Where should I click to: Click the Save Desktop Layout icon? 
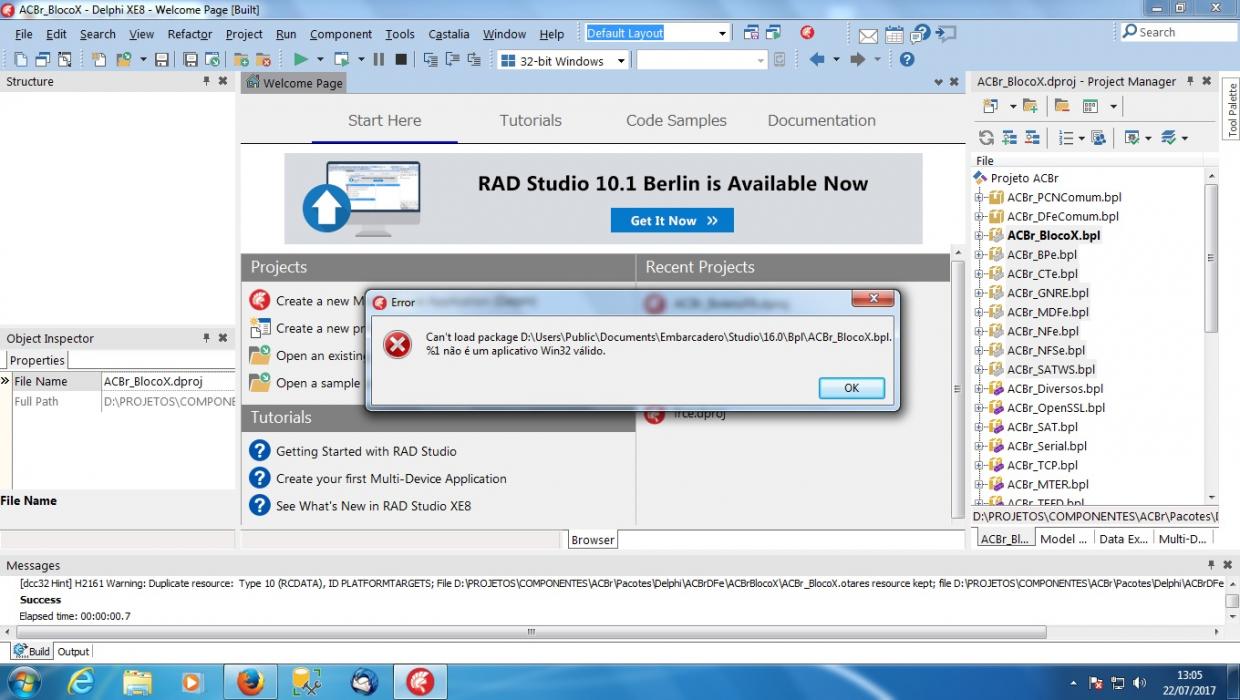pyautogui.click(x=752, y=33)
